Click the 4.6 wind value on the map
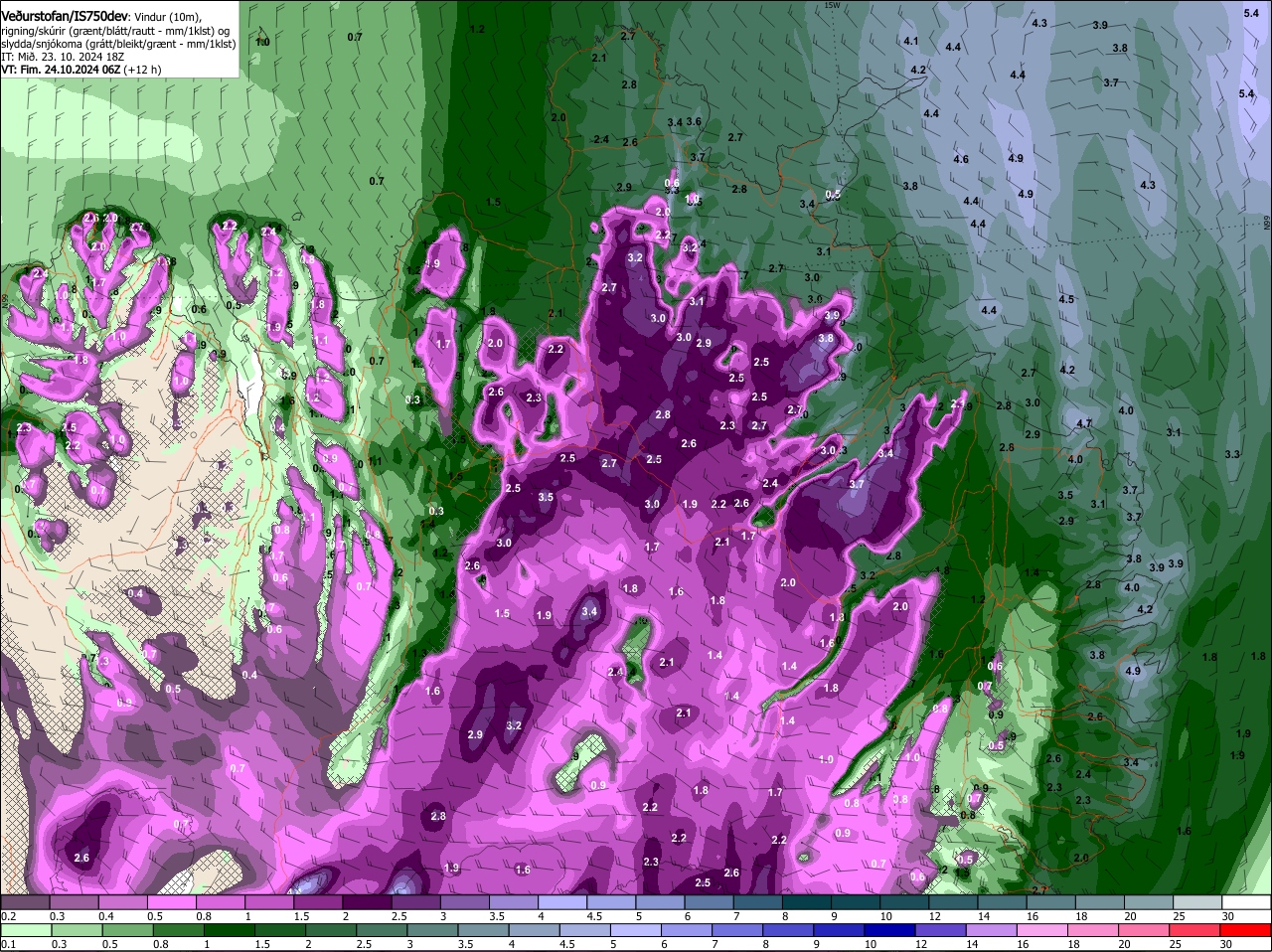The width and height of the screenshot is (1272, 952). [961, 159]
